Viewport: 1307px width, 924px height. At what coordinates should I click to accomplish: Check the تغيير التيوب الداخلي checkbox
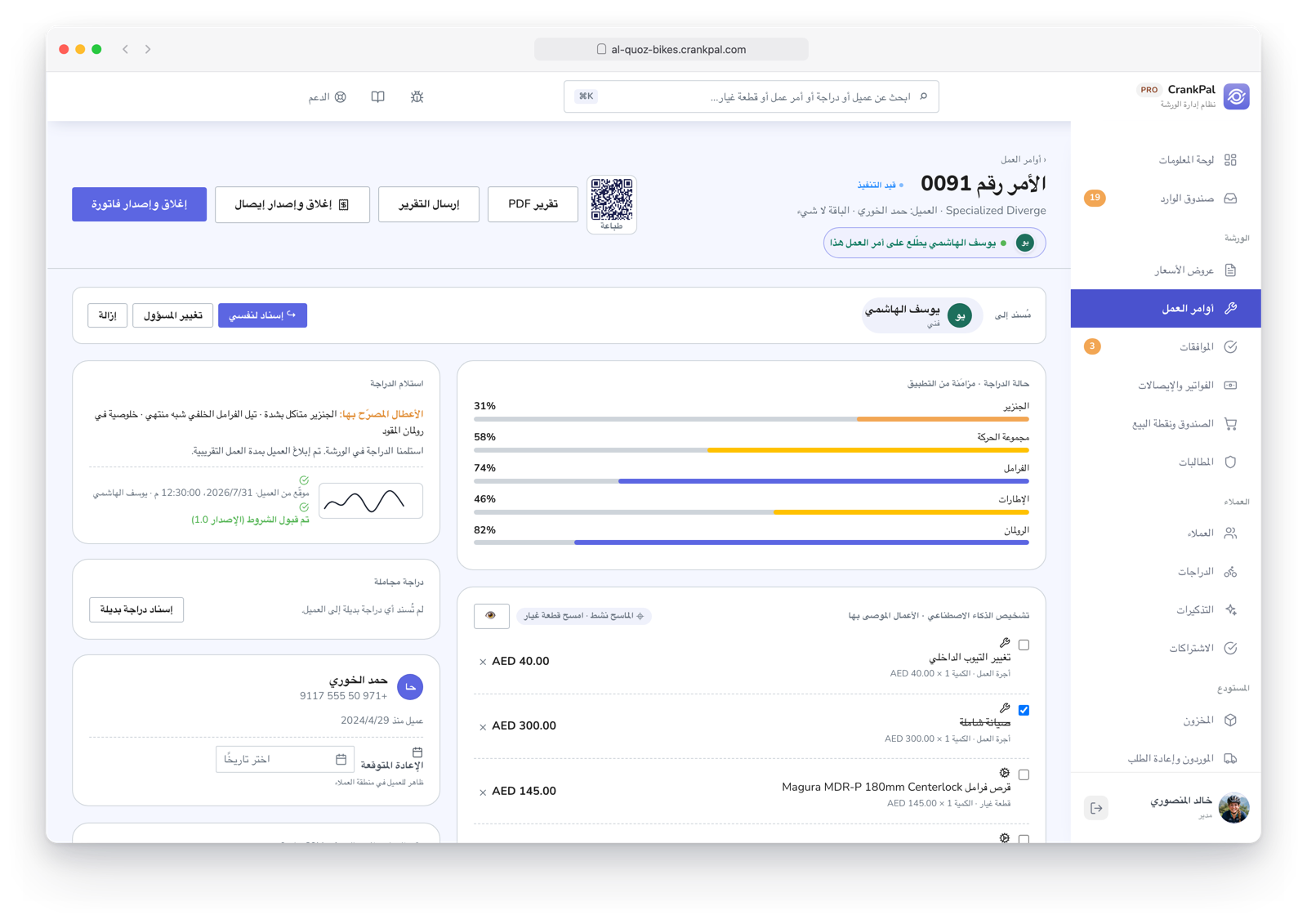[x=1024, y=645]
